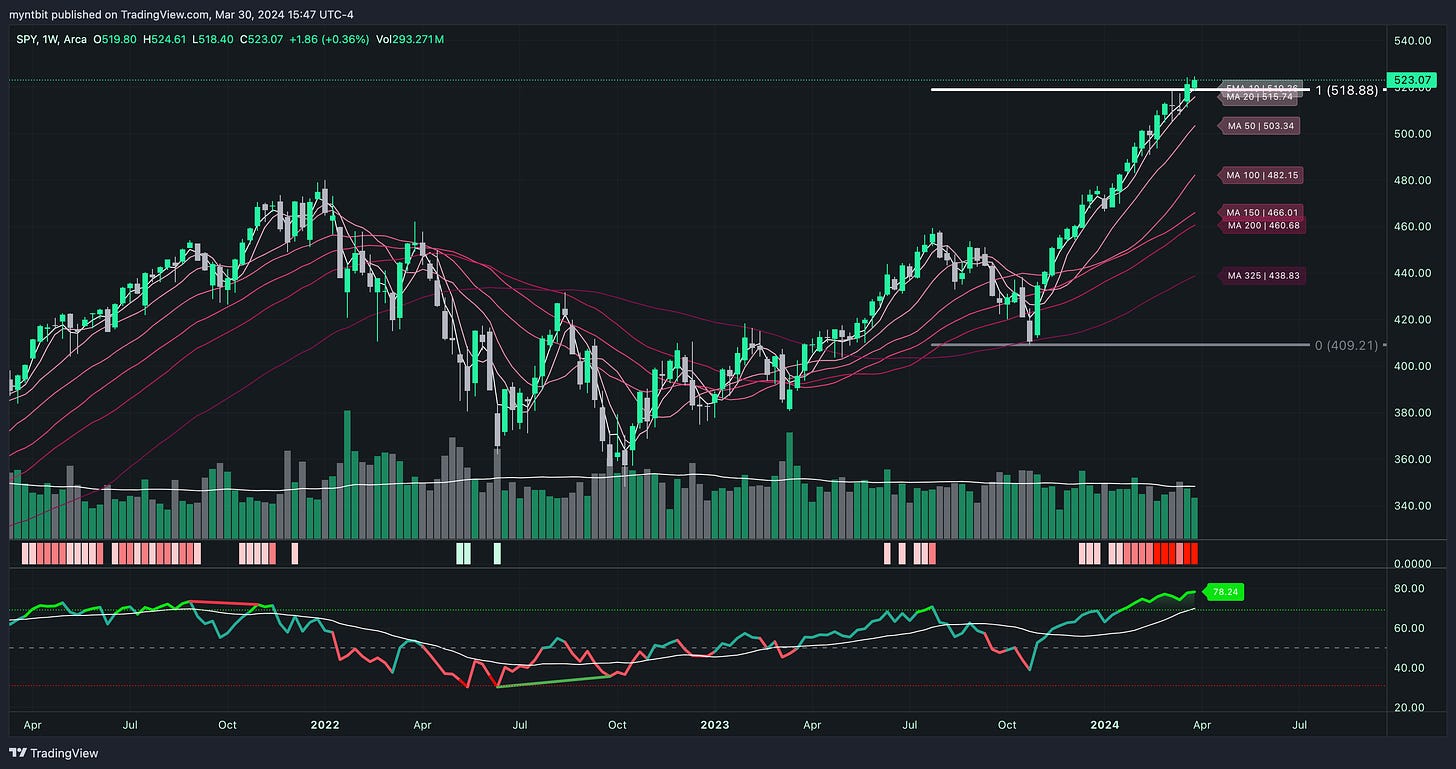Click the gray 409.21 horizontal Fibonacci line
The image size is (1456, 769).
(x=1120, y=345)
